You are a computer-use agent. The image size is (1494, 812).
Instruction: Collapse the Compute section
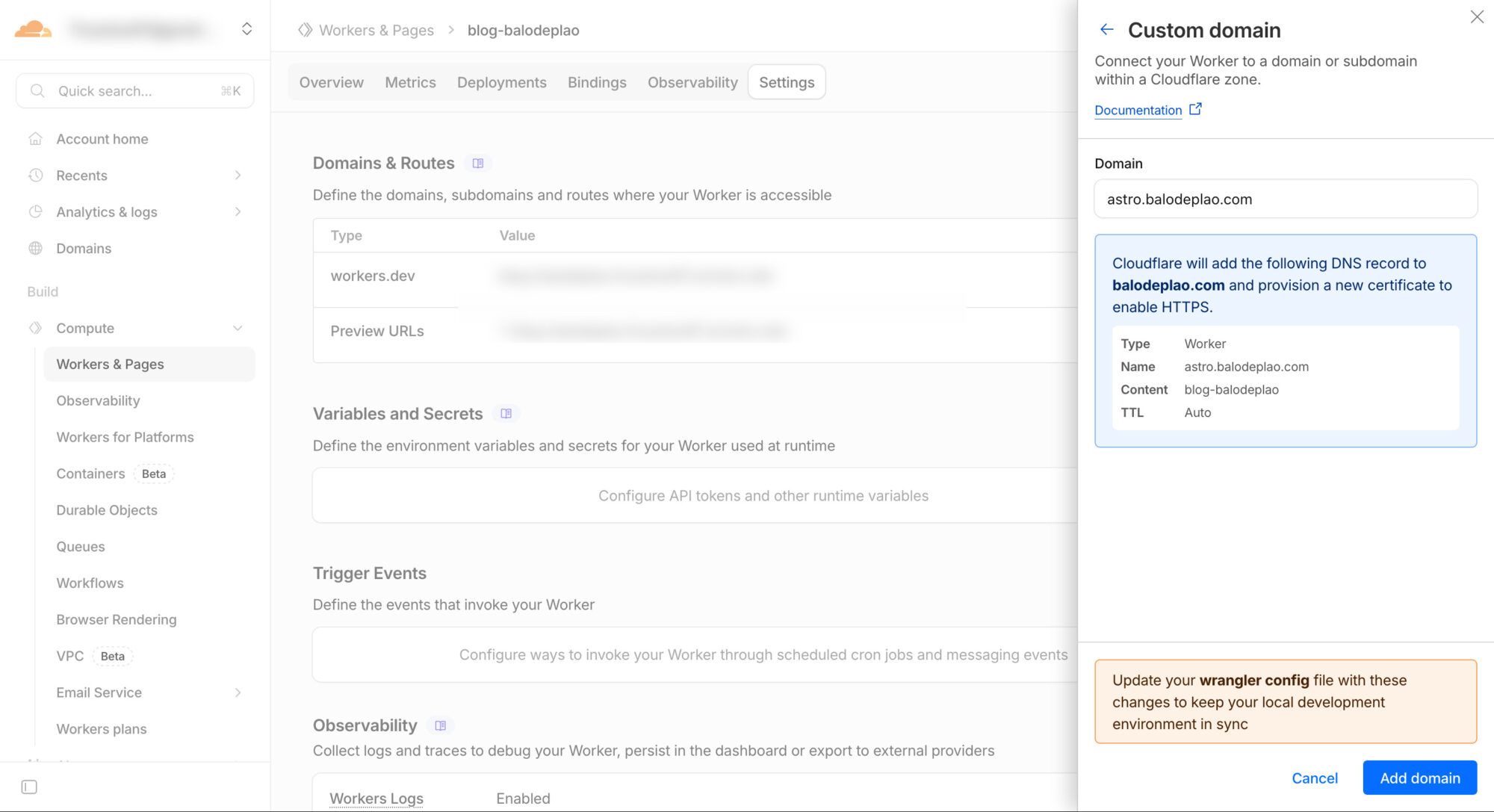(238, 329)
